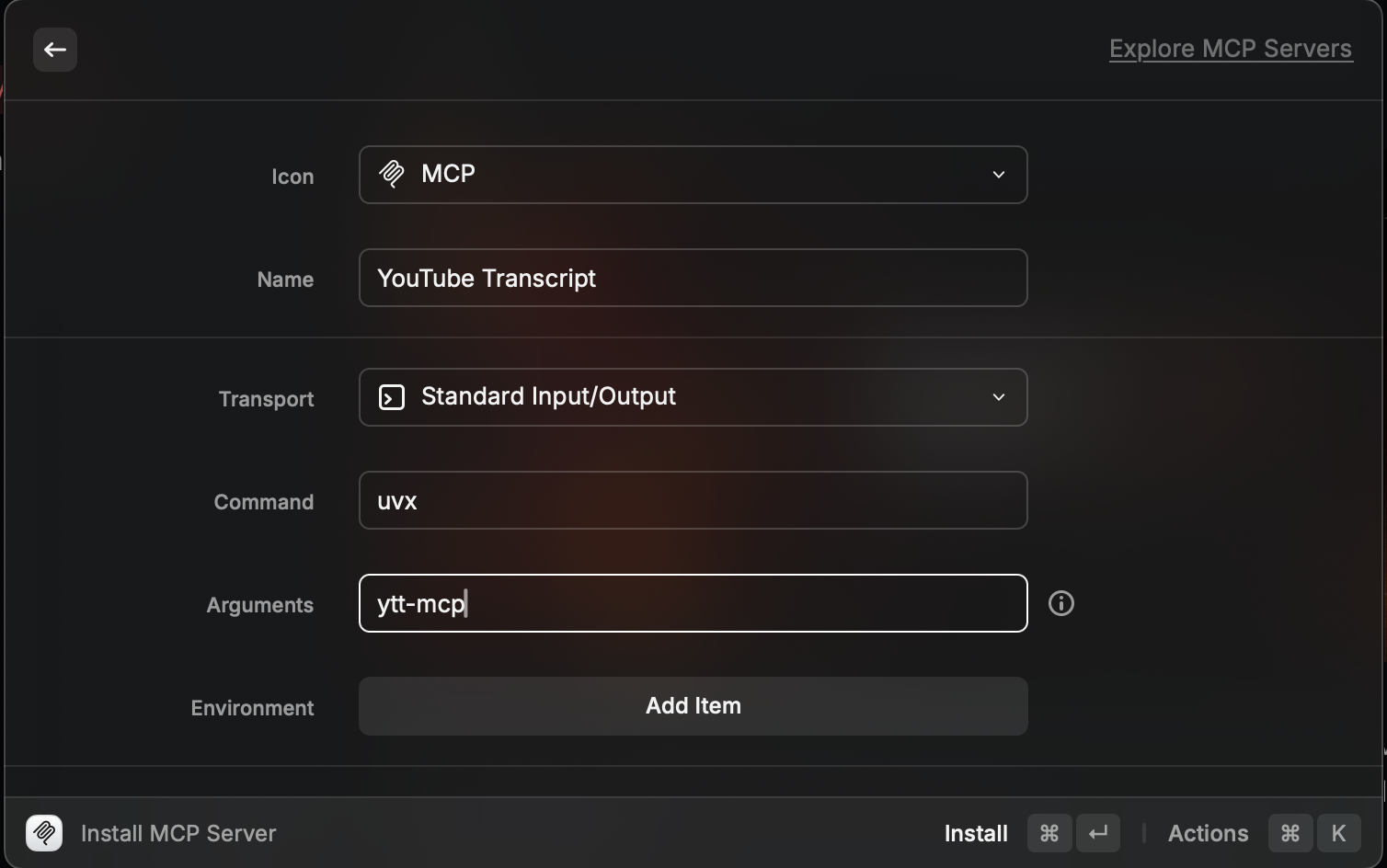Image resolution: width=1387 pixels, height=868 pixels.
Task: Click the Name field label
Action: tap(285, 280)
